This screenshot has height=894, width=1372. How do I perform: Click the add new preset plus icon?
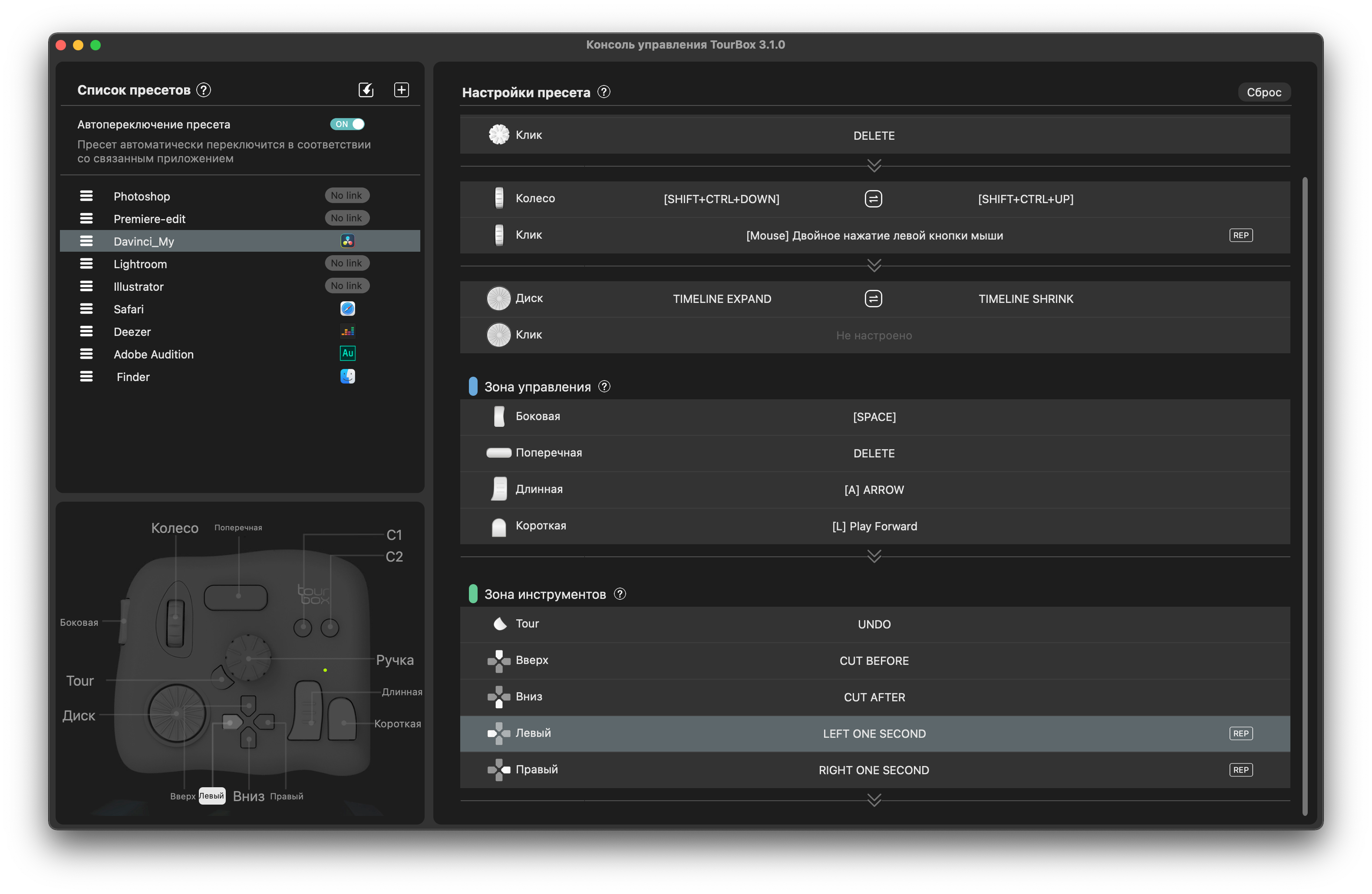point(401,90)
